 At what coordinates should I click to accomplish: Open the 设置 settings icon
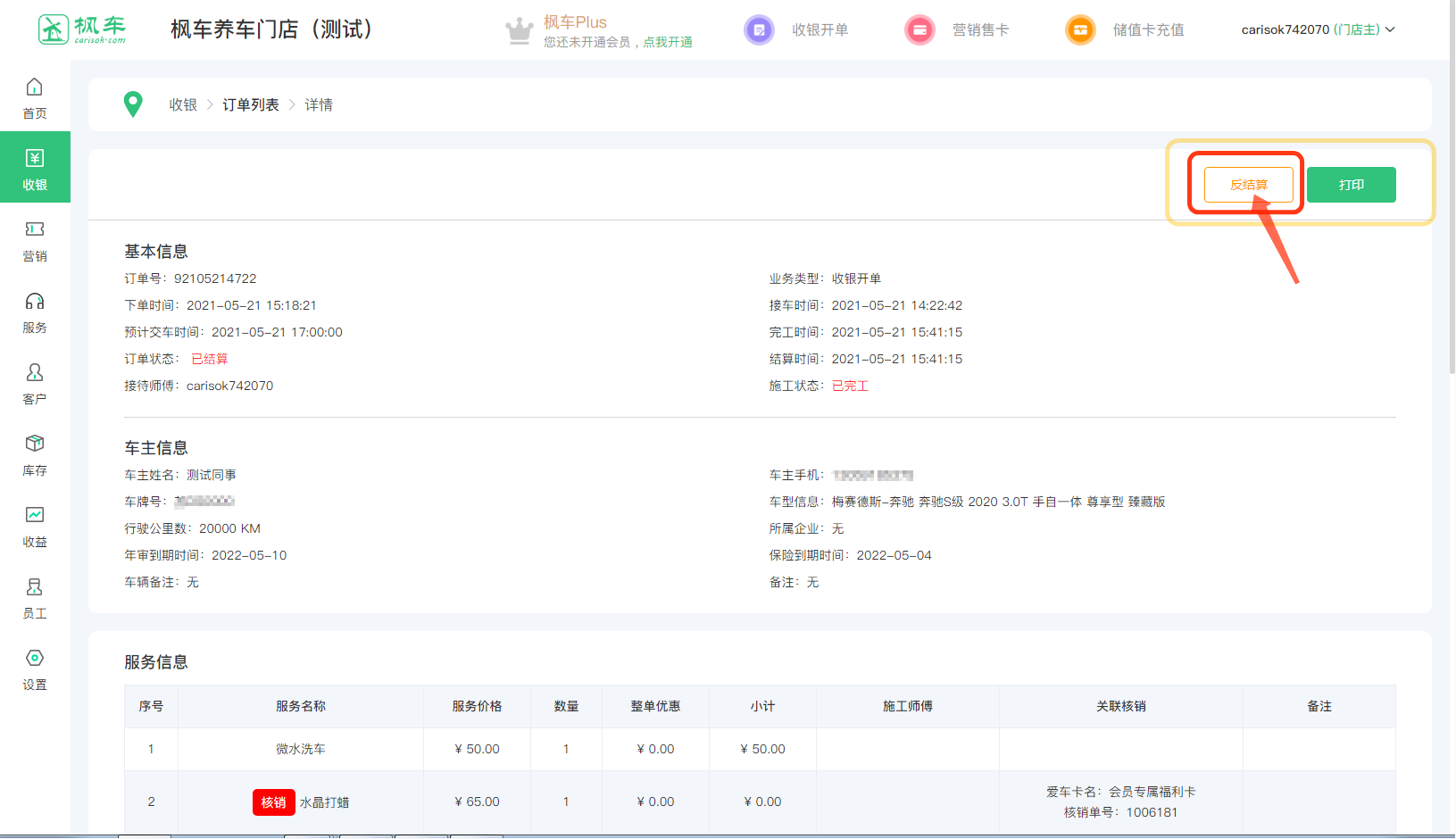pyautogui.click(x=35, y=659)
